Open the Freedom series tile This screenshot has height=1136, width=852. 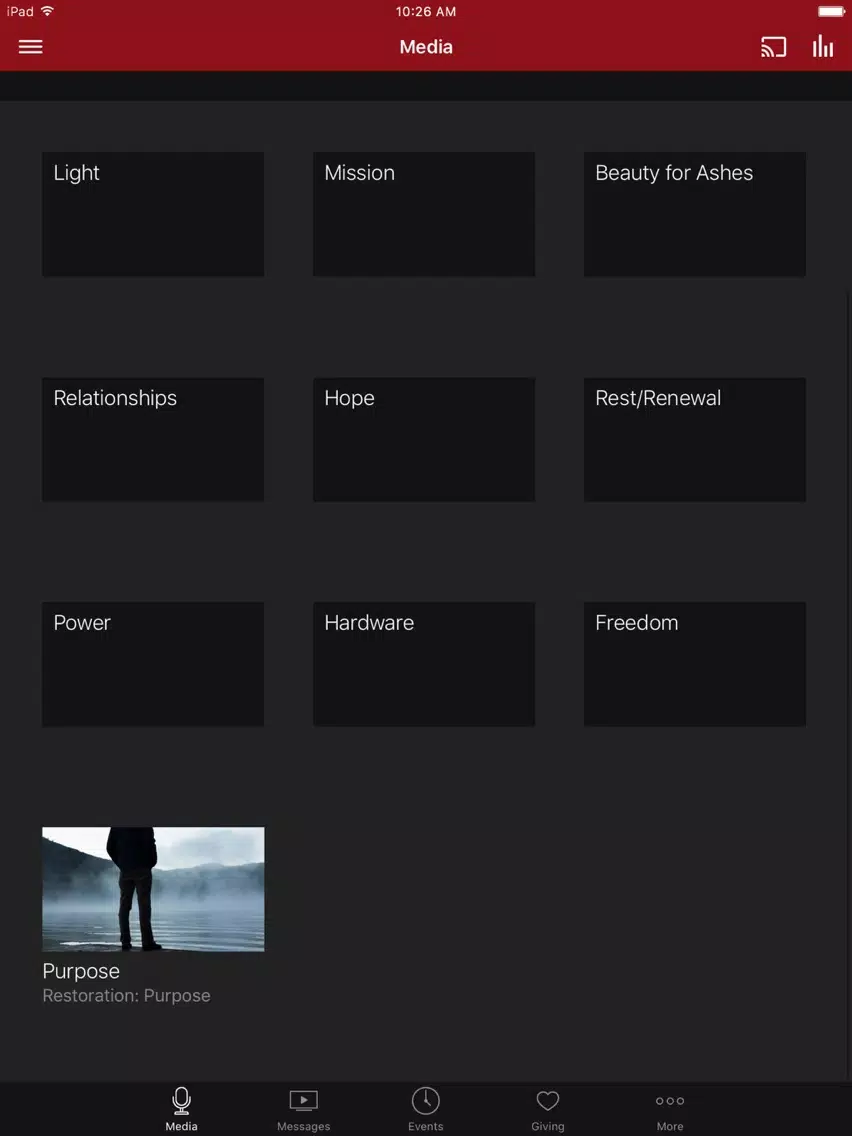coord(695,664)
